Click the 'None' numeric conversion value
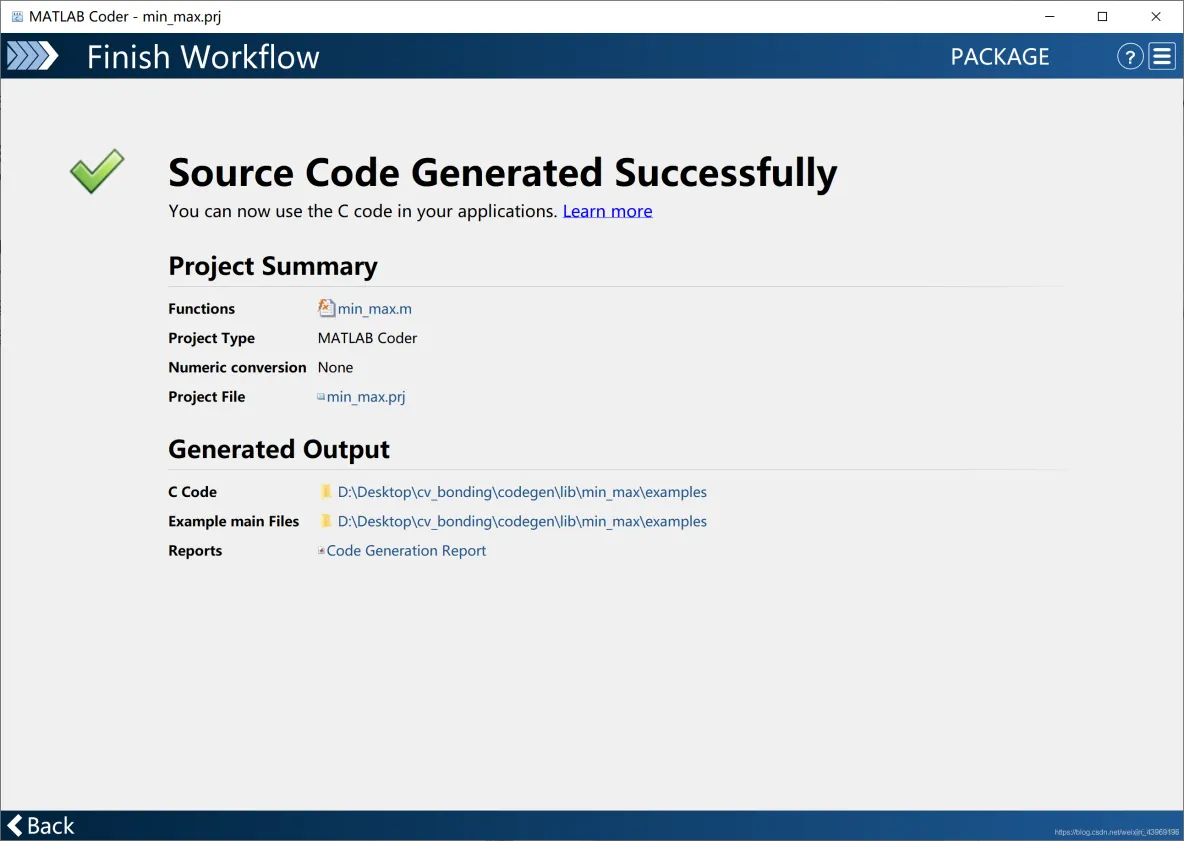The image size is (1184, 841). coord(335,368)
